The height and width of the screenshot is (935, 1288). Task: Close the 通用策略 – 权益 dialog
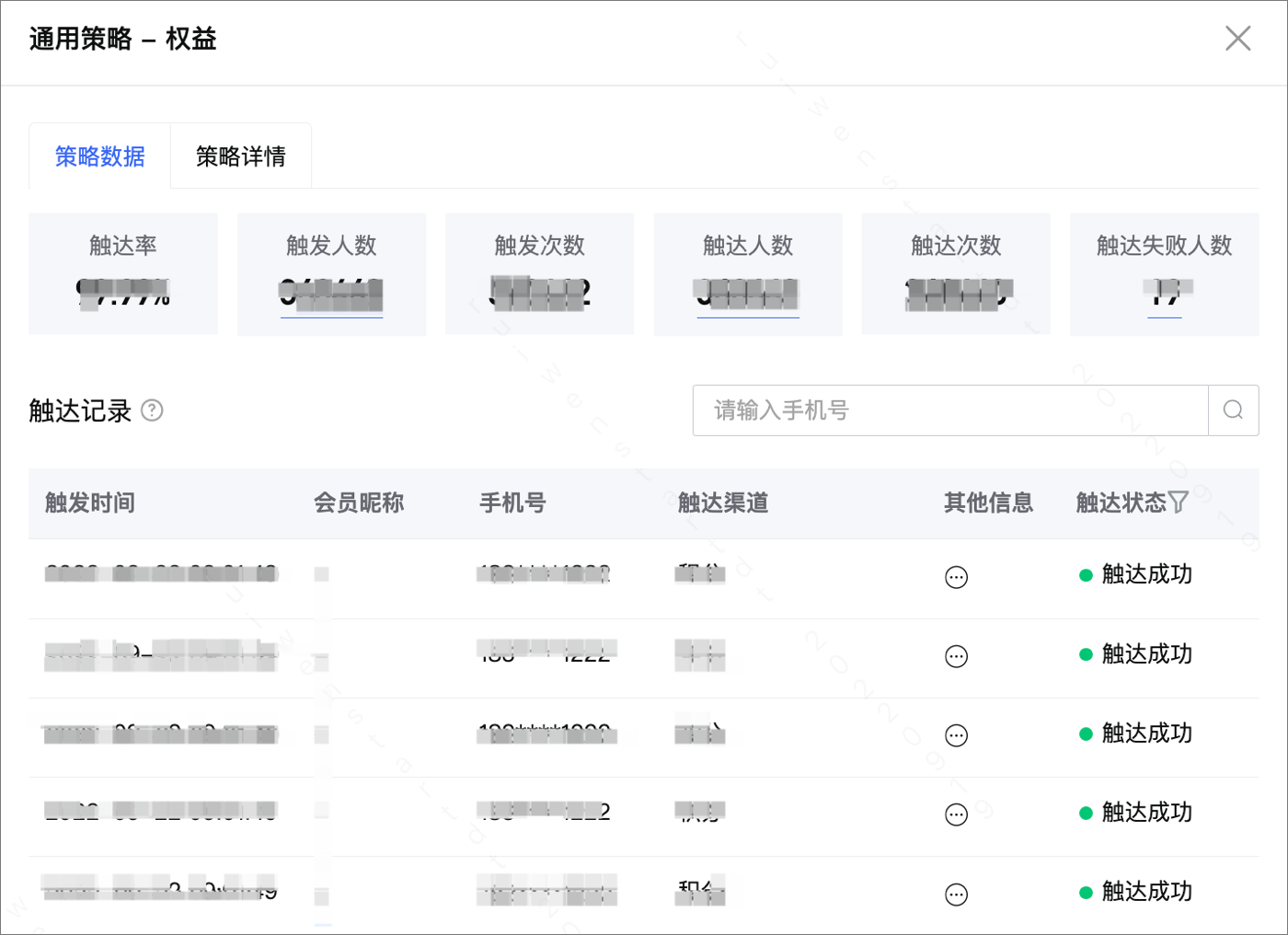click(1237, 39)
